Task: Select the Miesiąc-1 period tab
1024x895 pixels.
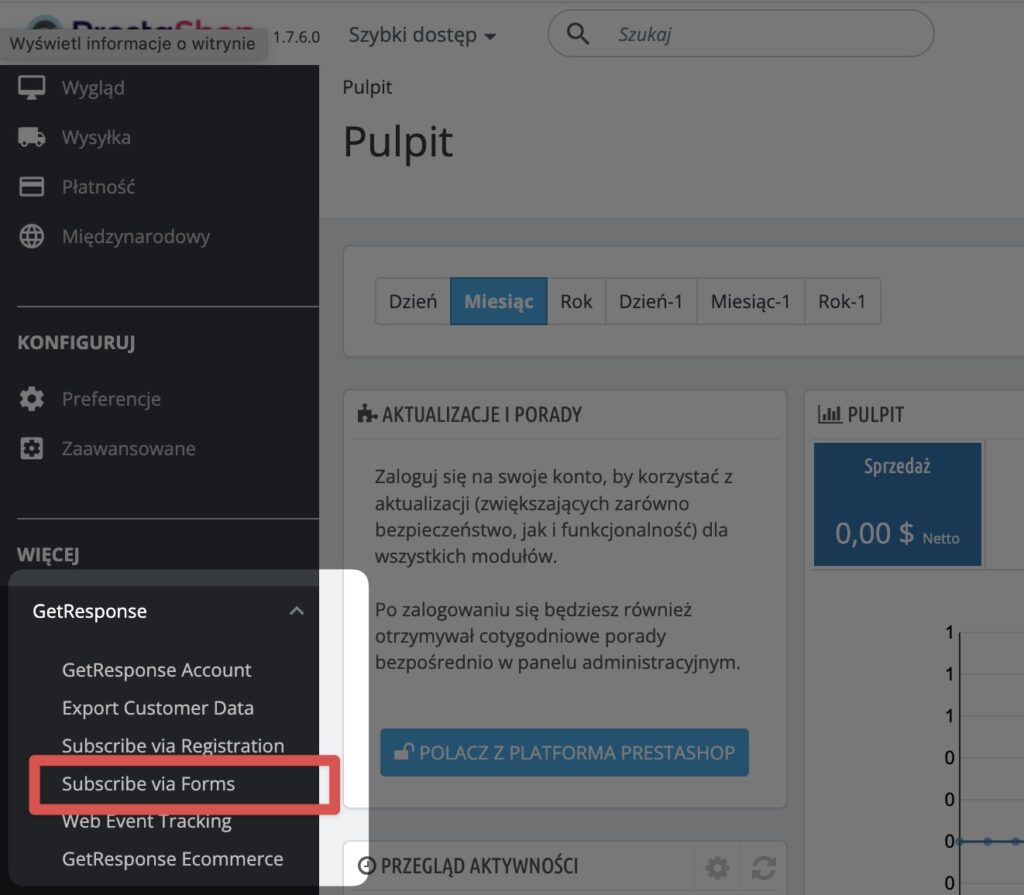Action: pos(750,301)
